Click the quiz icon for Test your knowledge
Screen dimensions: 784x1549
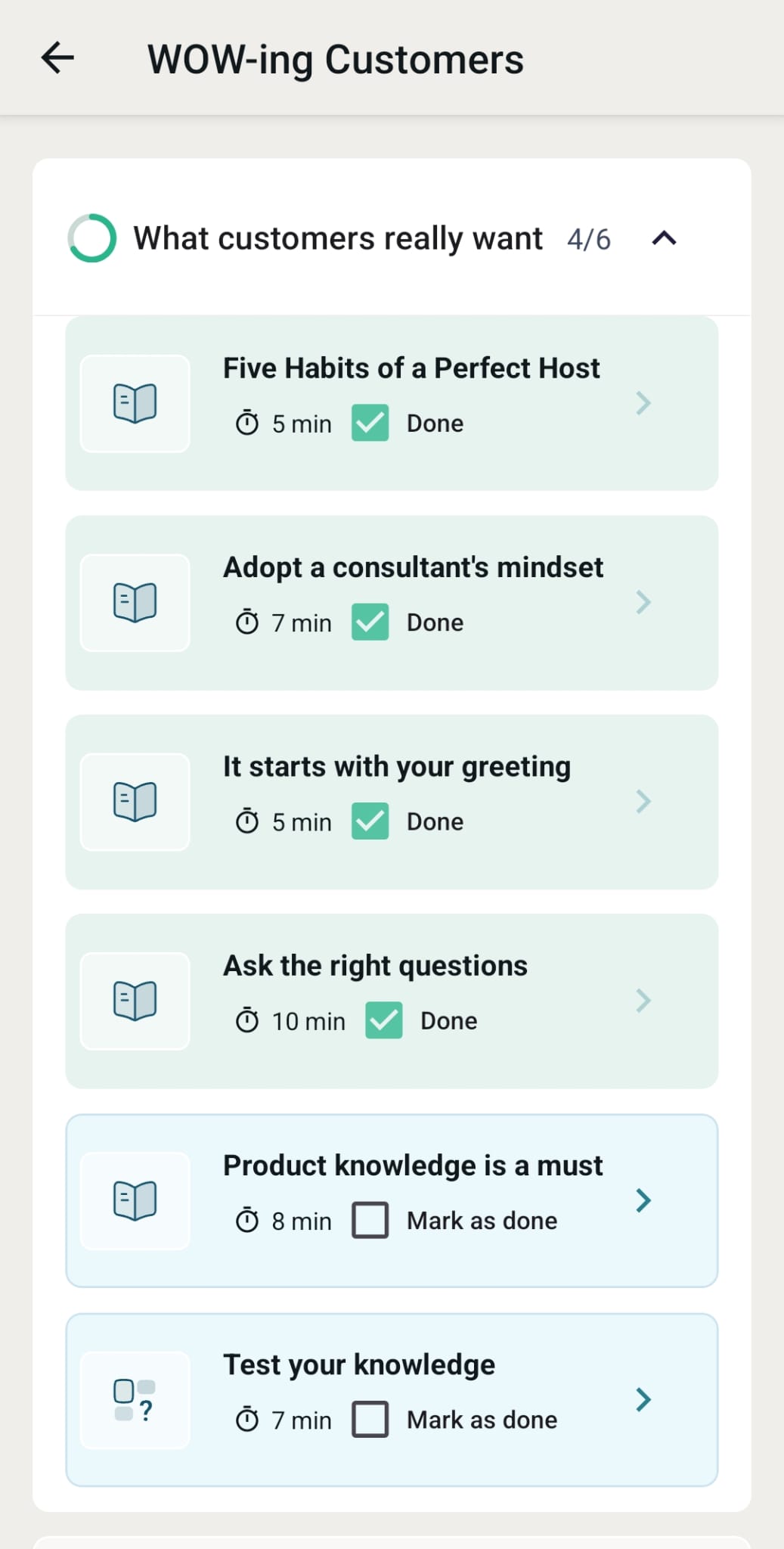(135, 1400)
